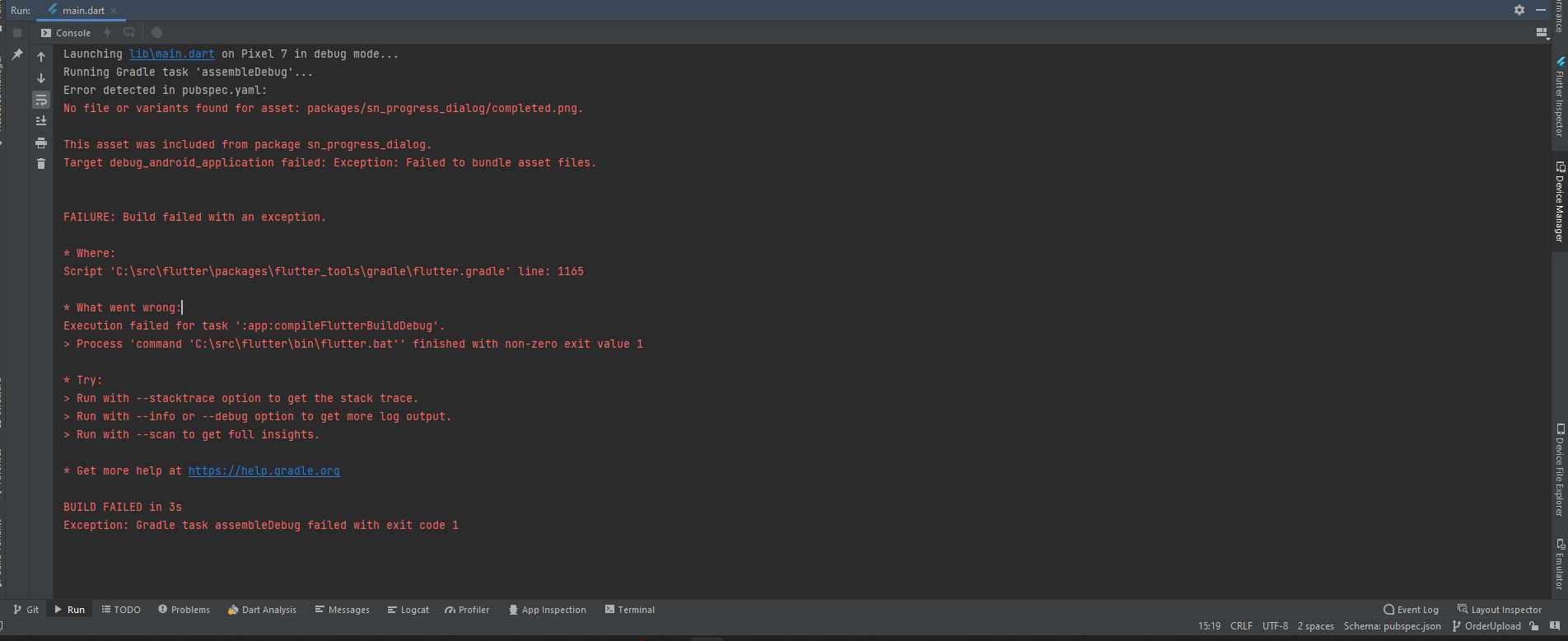The image size is (1568, 641).
Task: Open Schema: pubspec.json selector
Action: tap(1393, 626)
